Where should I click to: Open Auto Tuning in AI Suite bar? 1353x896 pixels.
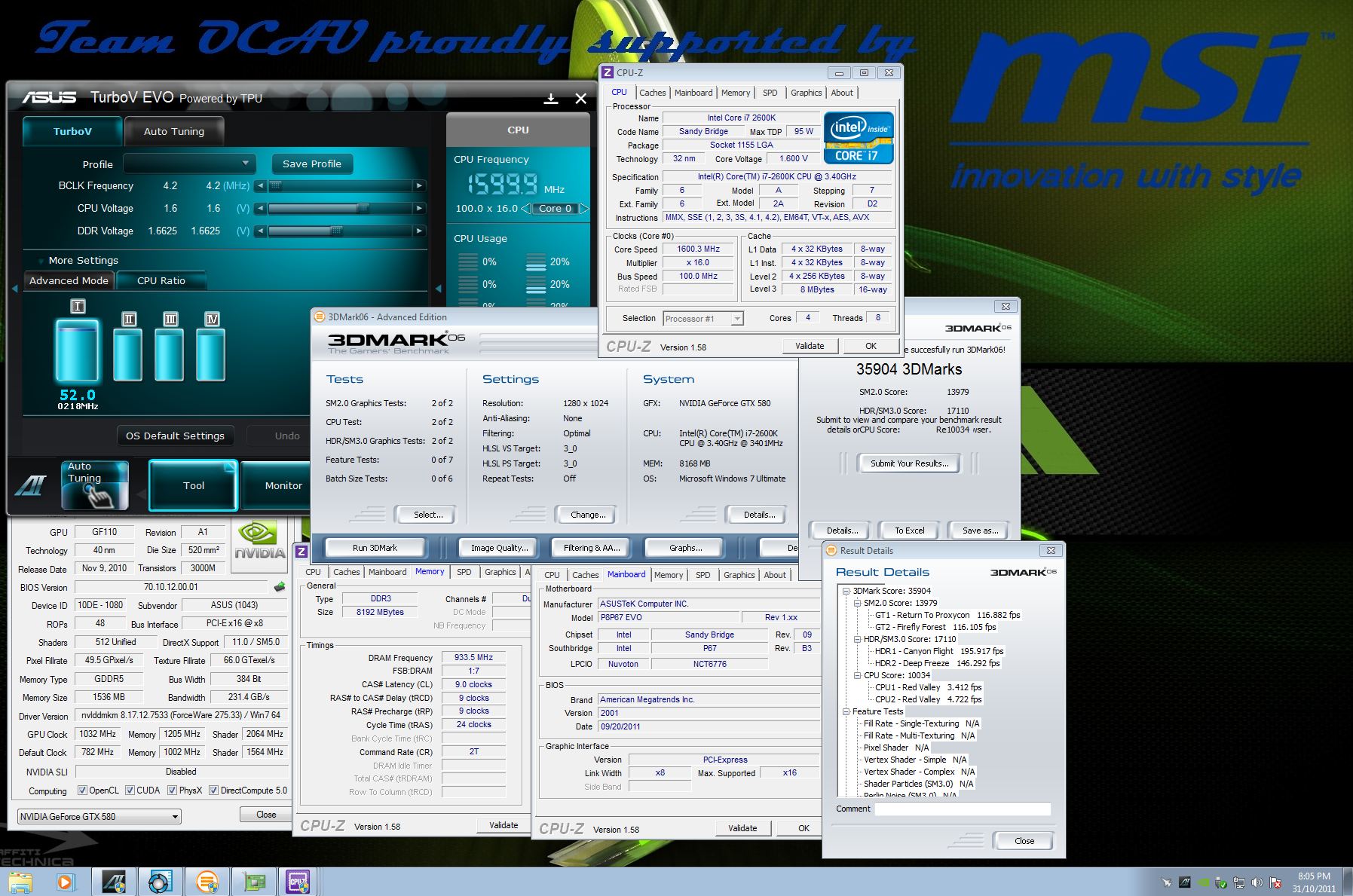[x=95, y=485]
